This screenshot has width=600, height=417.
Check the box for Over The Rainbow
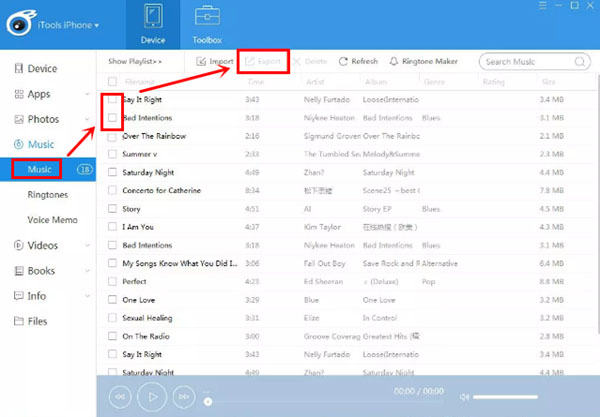113,136
